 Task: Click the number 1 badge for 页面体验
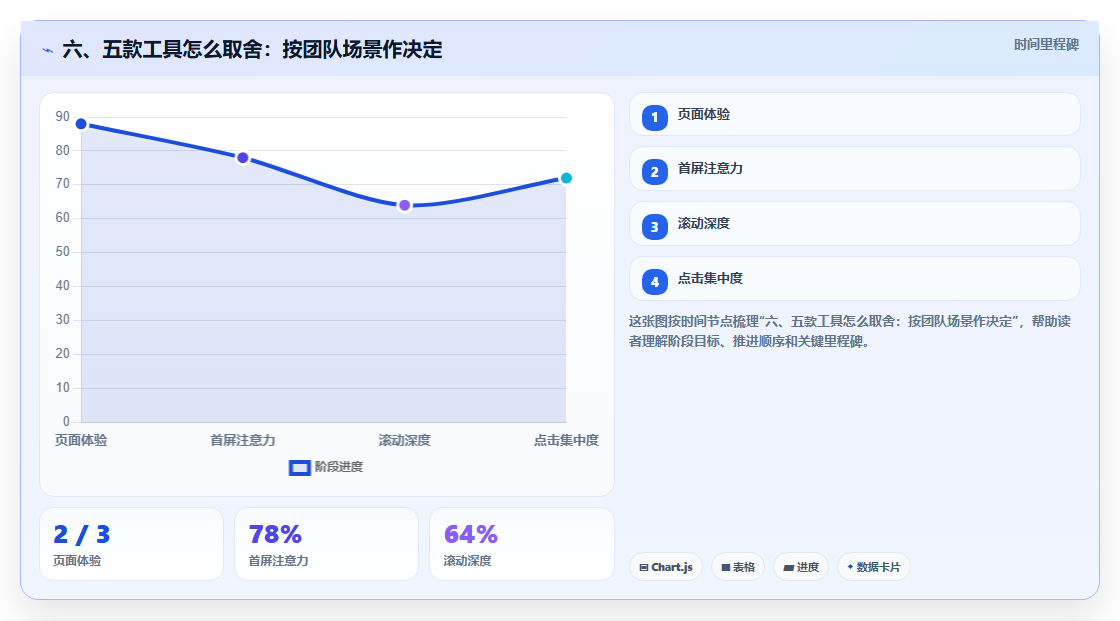tap(654, 117)
